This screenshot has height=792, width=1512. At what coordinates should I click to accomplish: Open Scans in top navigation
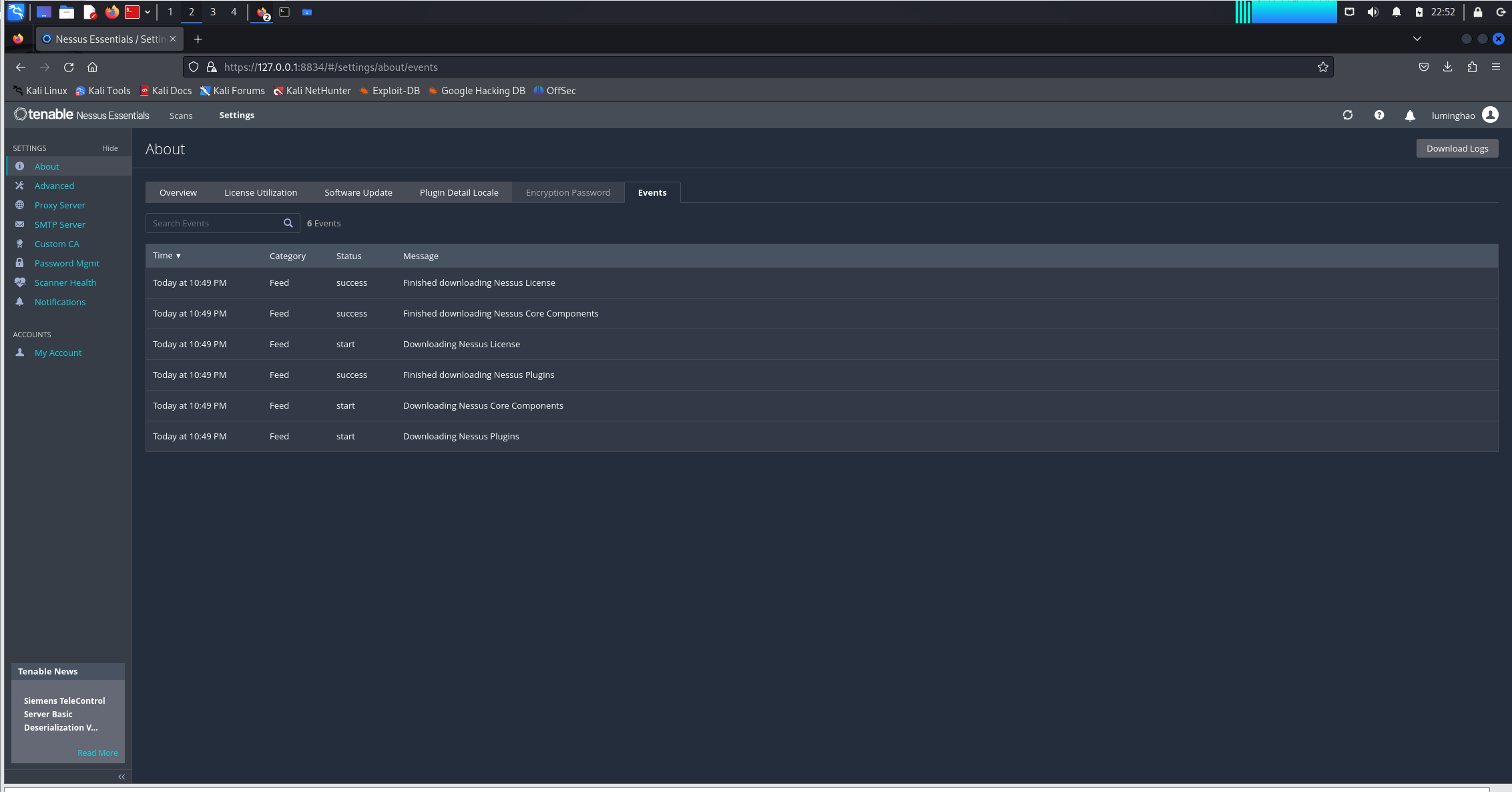[x=180, y=116]
